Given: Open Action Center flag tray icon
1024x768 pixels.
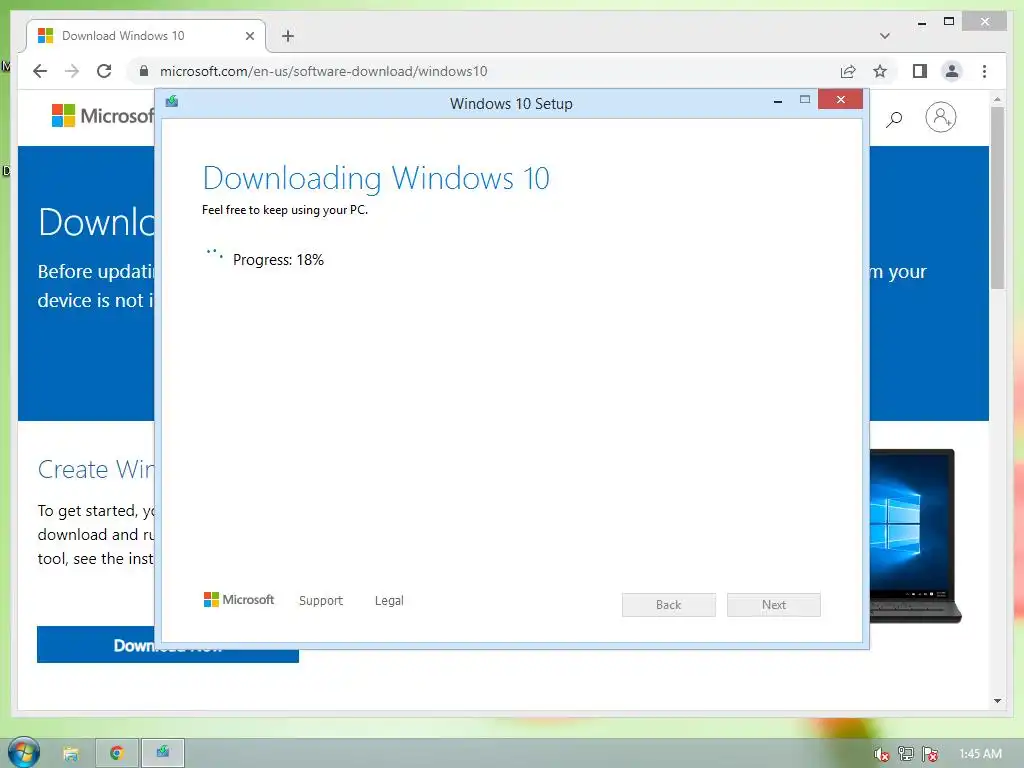Looking at the screenshot, I should [x=930, y=754].
